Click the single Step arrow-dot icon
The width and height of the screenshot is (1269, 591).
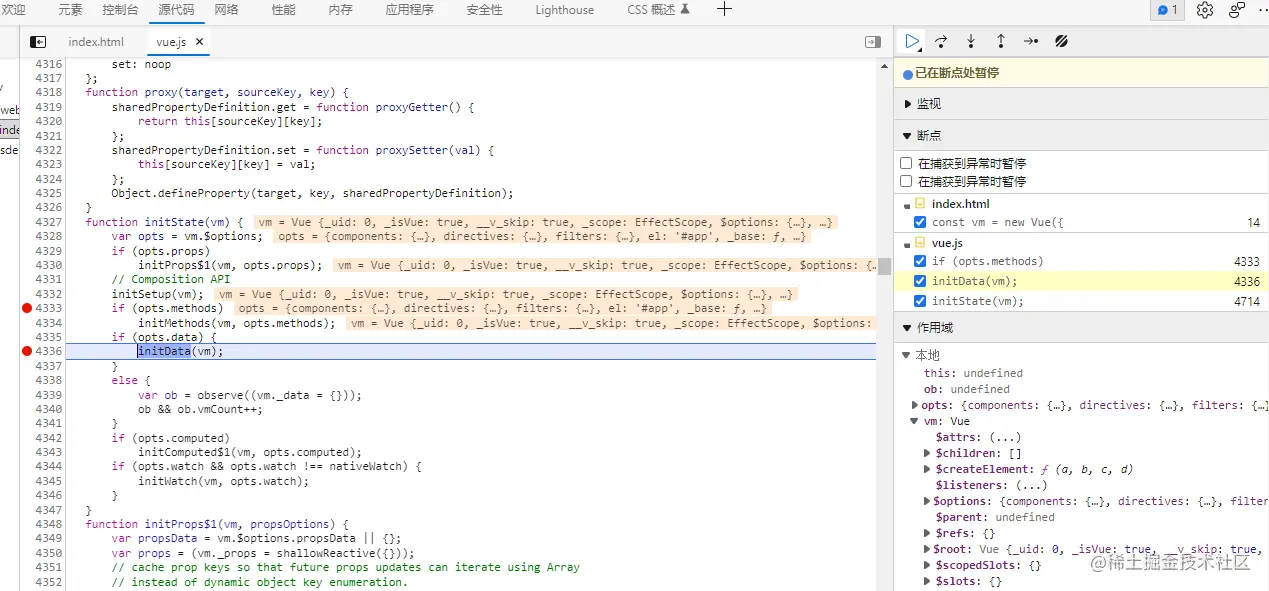coord(1031,41)
